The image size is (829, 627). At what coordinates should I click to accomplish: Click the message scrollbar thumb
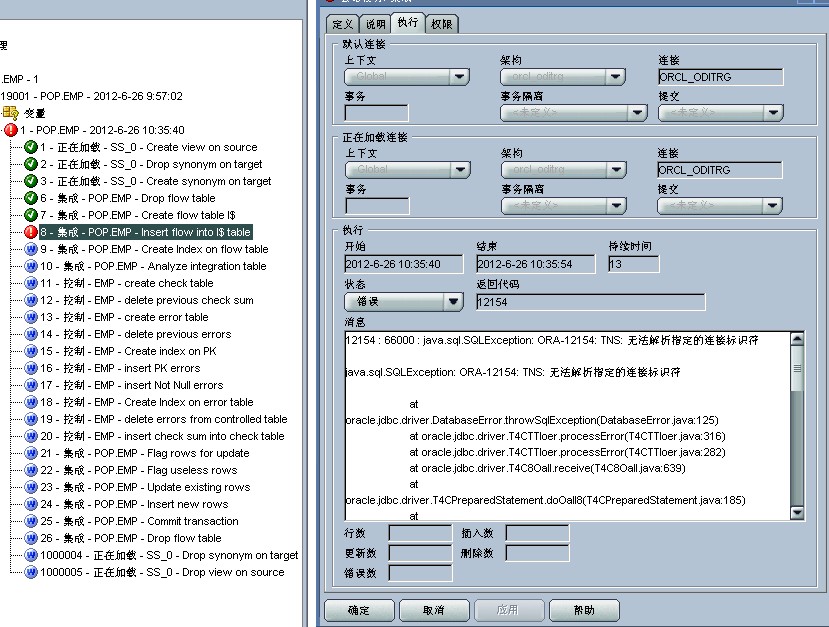[797, 368]
